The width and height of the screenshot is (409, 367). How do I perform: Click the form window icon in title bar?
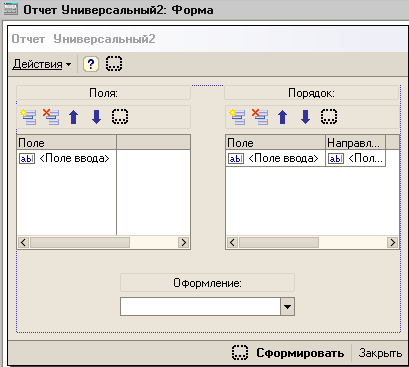pos(10,9)
